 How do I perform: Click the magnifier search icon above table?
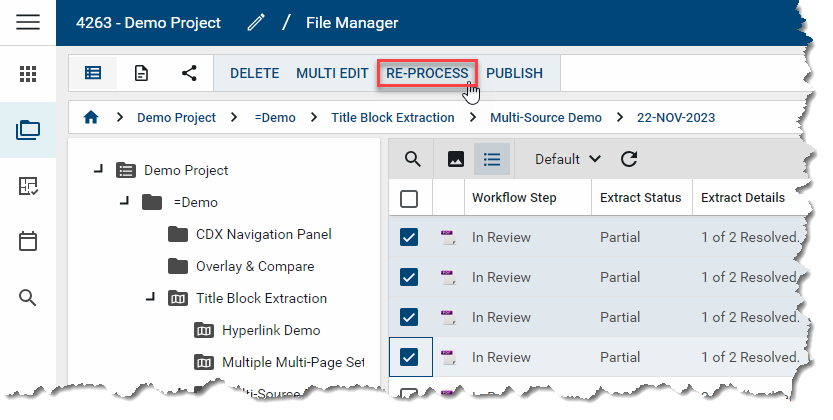point(412,159)
